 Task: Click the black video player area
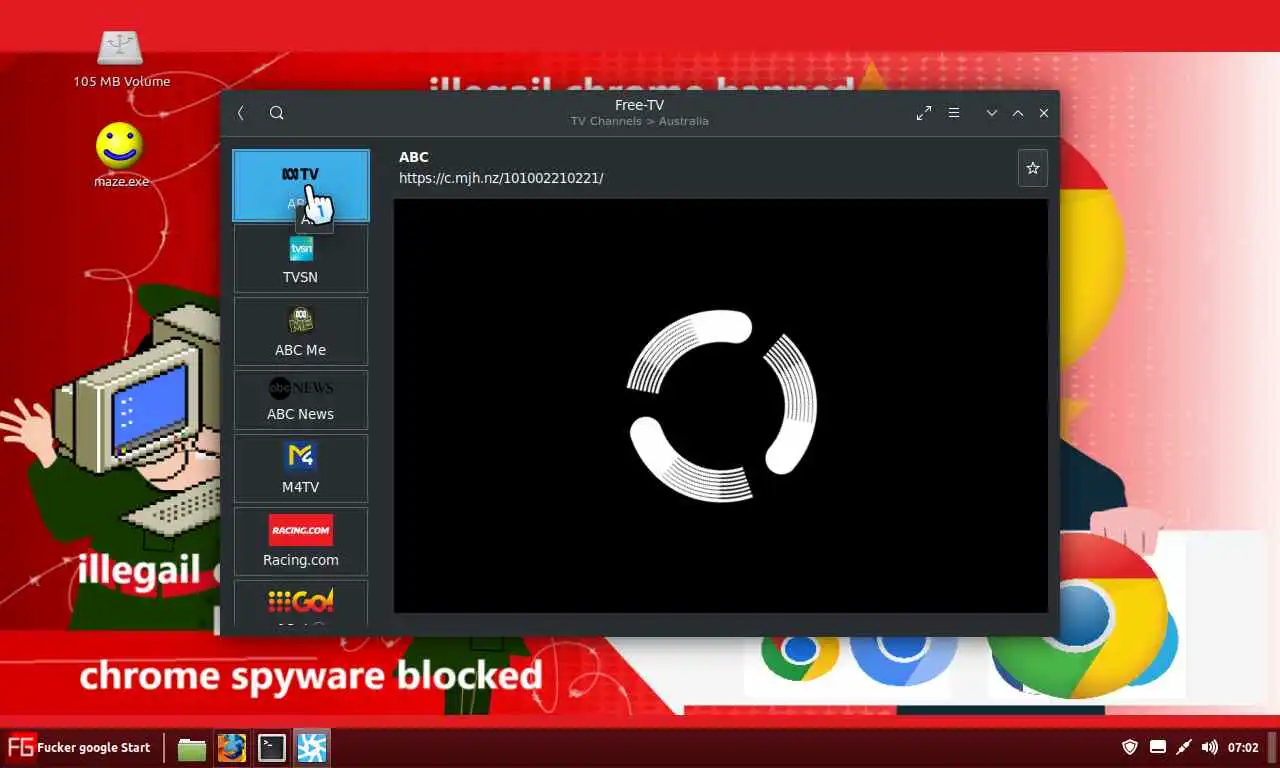click(x=721, y=405)
